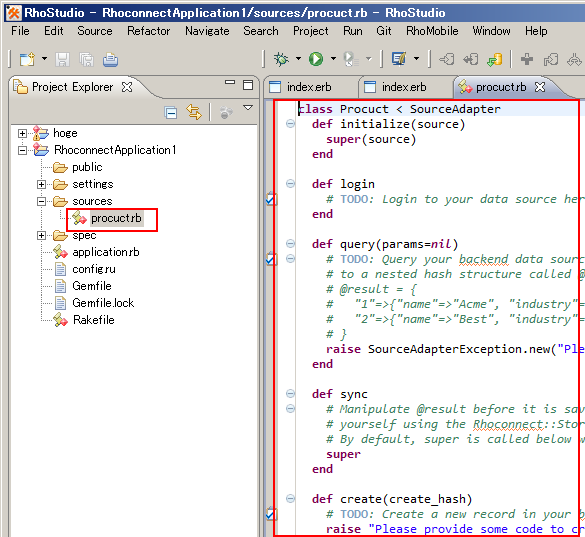Fold the create method in editor
The width and height of the screenshot is (585, 537).
[290, 498]
